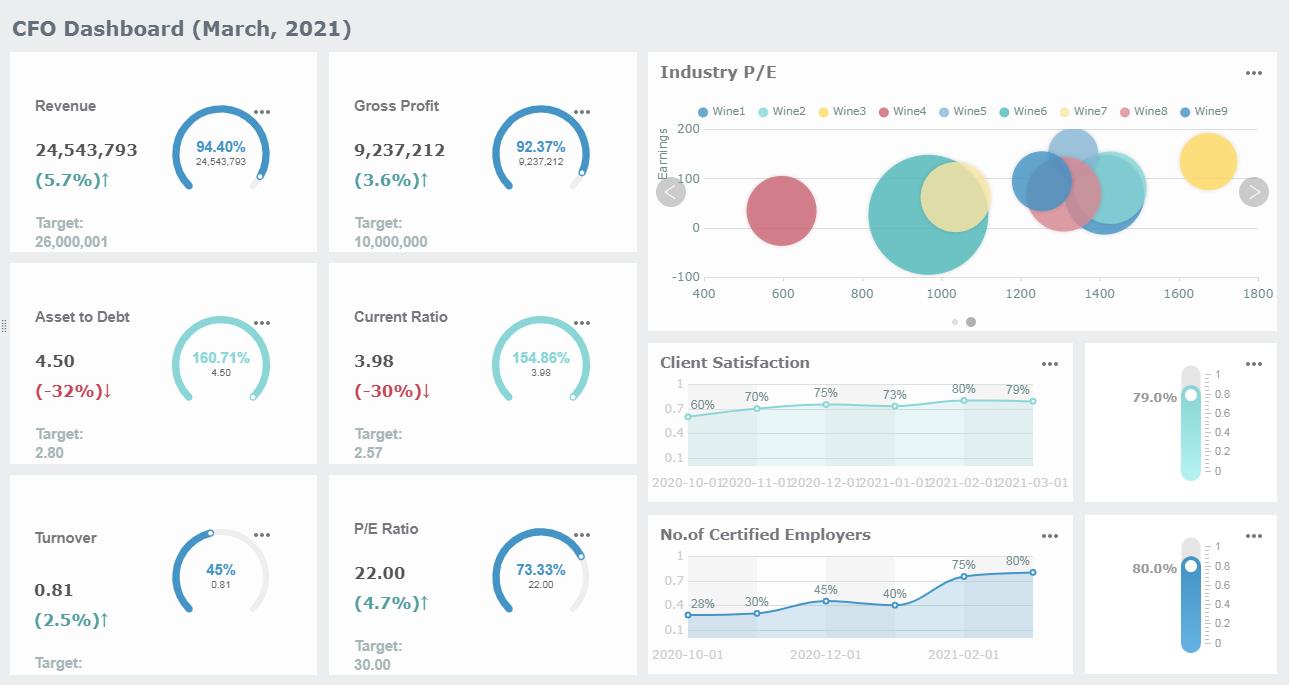Open the P/E Ratio card's ellipsis menu
This screenshot has width=1289, height=685.
coord(582,535)
